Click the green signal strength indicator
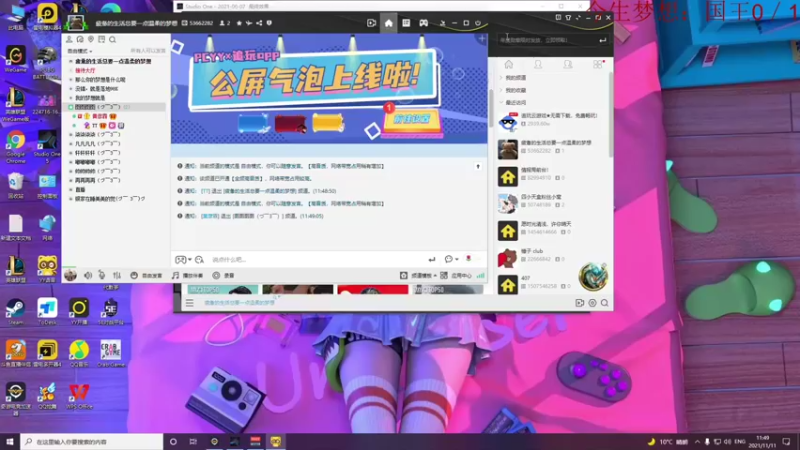The width and height of the screenshot is (800, 450). [x=481, y=276]
